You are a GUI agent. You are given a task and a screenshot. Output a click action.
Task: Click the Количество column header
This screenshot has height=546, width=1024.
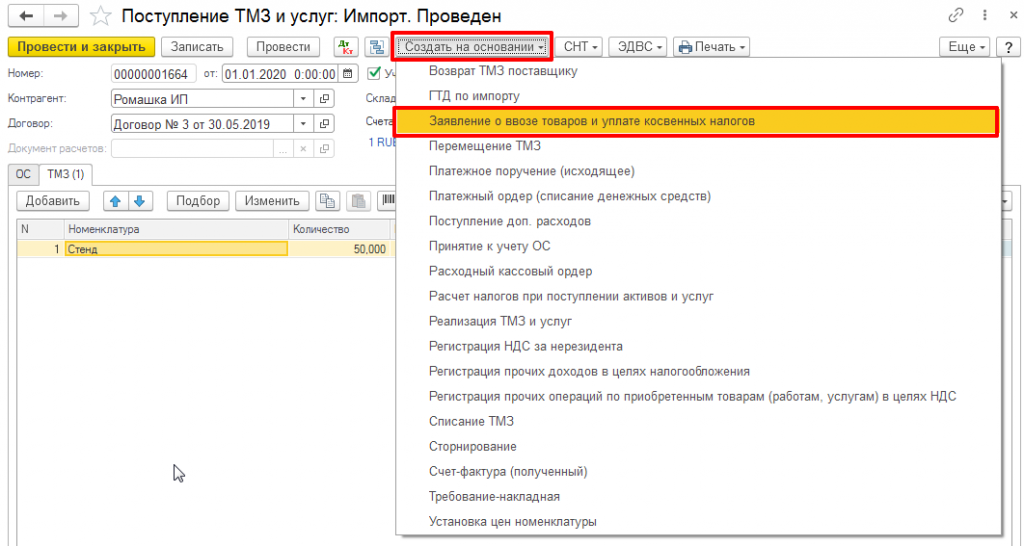[x=340, y=229]
